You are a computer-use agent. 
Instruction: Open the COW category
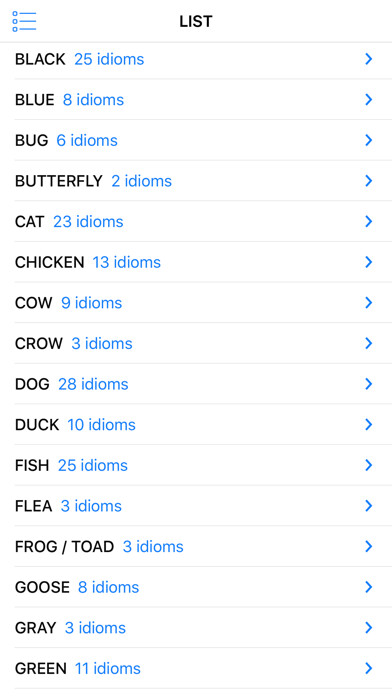point(203,303)
